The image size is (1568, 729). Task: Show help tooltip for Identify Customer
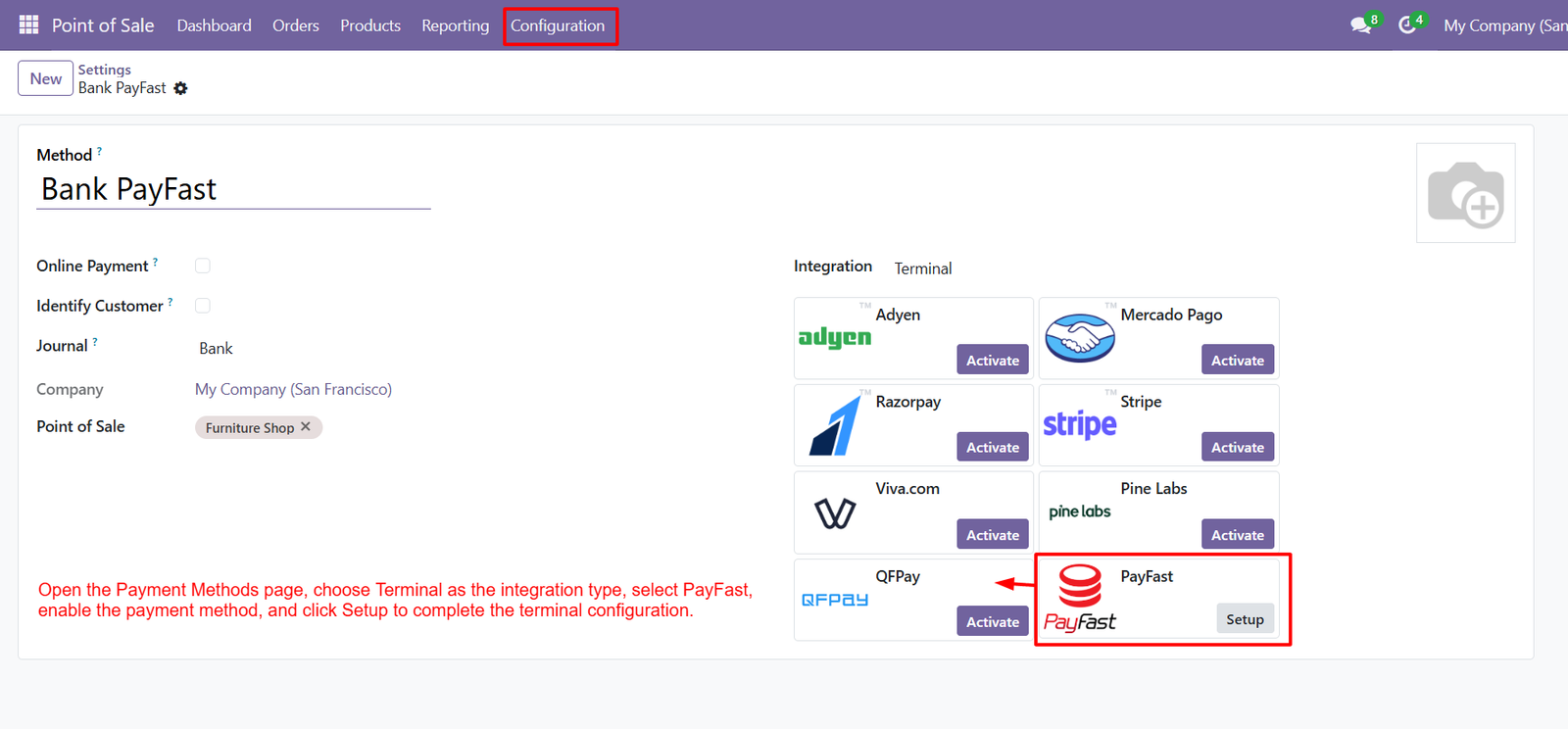(171, 302)
